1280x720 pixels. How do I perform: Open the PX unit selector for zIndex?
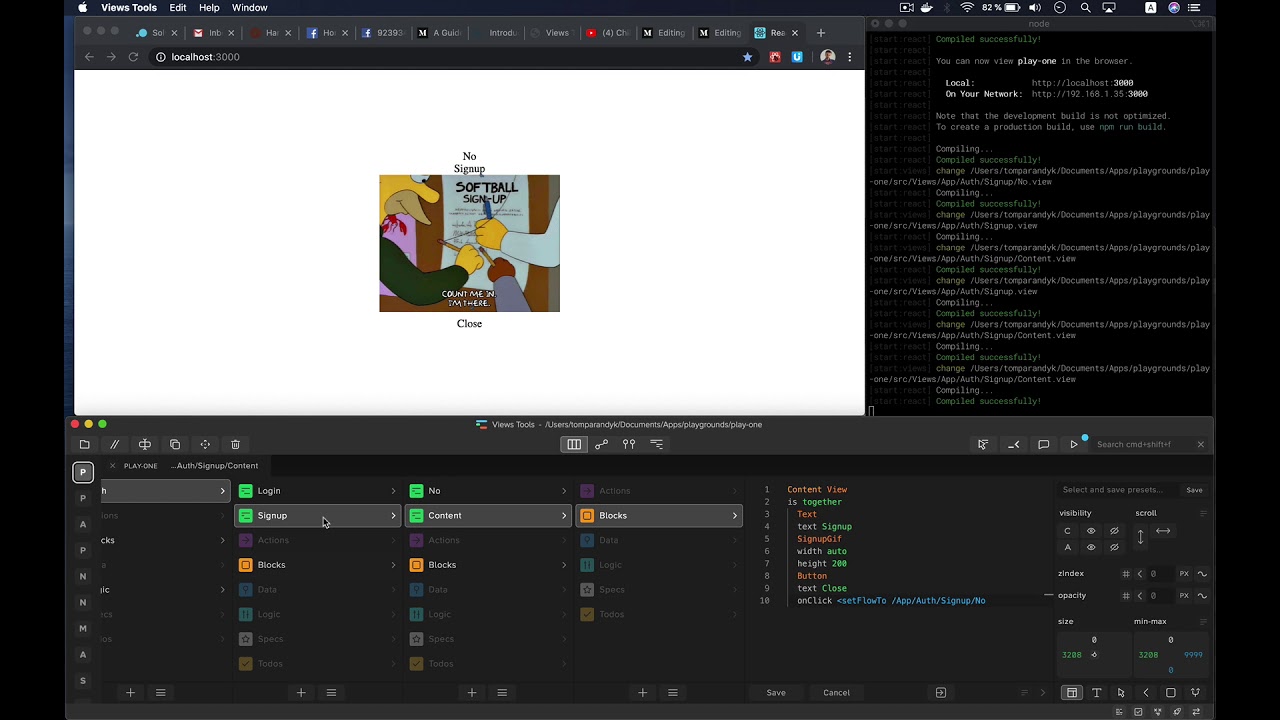click(1184, 574)
